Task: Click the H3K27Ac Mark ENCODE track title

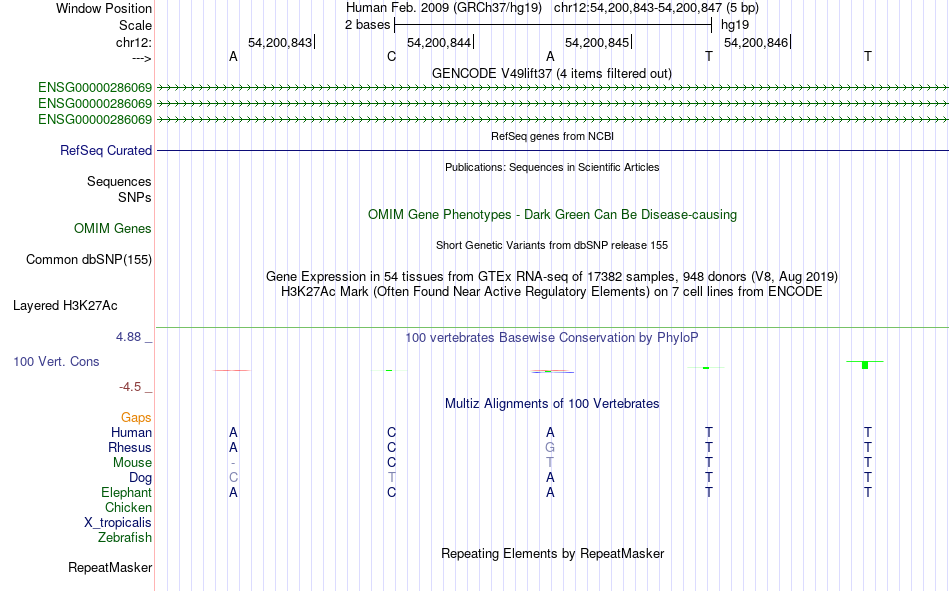Action: (x=551, y=292)
